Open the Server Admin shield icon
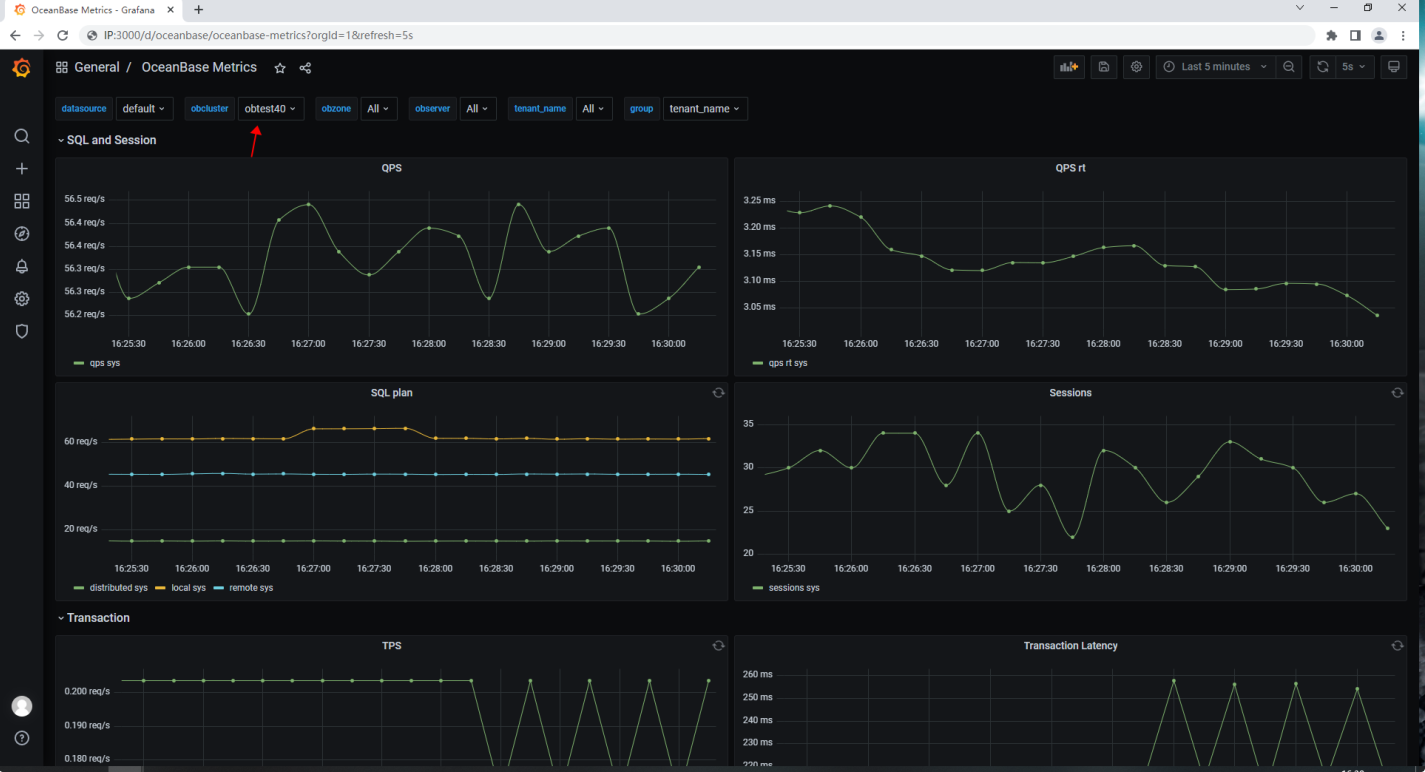The height and width of the screenshot is (772, 1425). coord(22,331)
